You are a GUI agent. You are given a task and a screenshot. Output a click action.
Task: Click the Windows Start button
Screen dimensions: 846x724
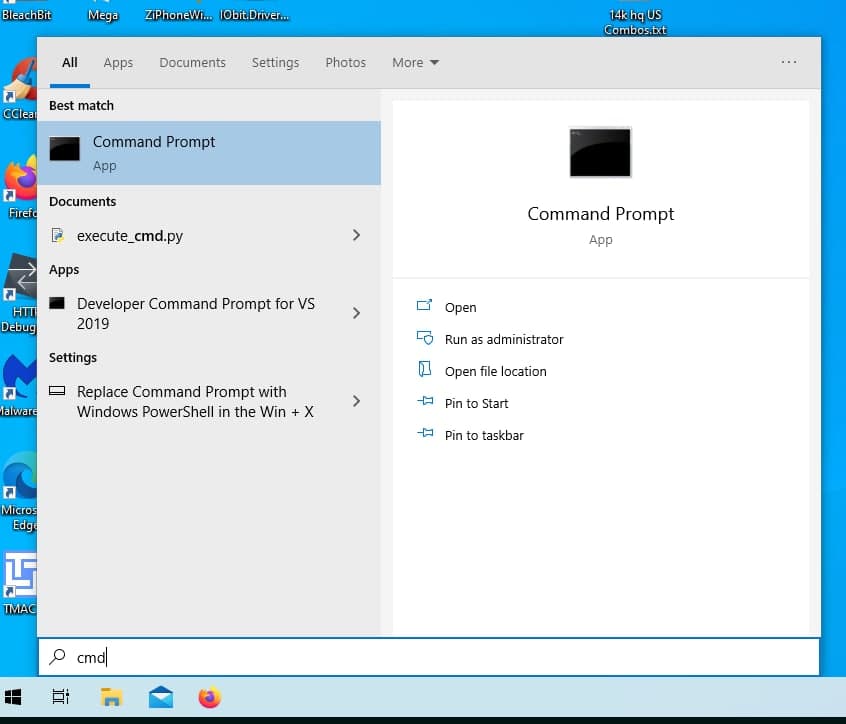click(x=14, y=697)
